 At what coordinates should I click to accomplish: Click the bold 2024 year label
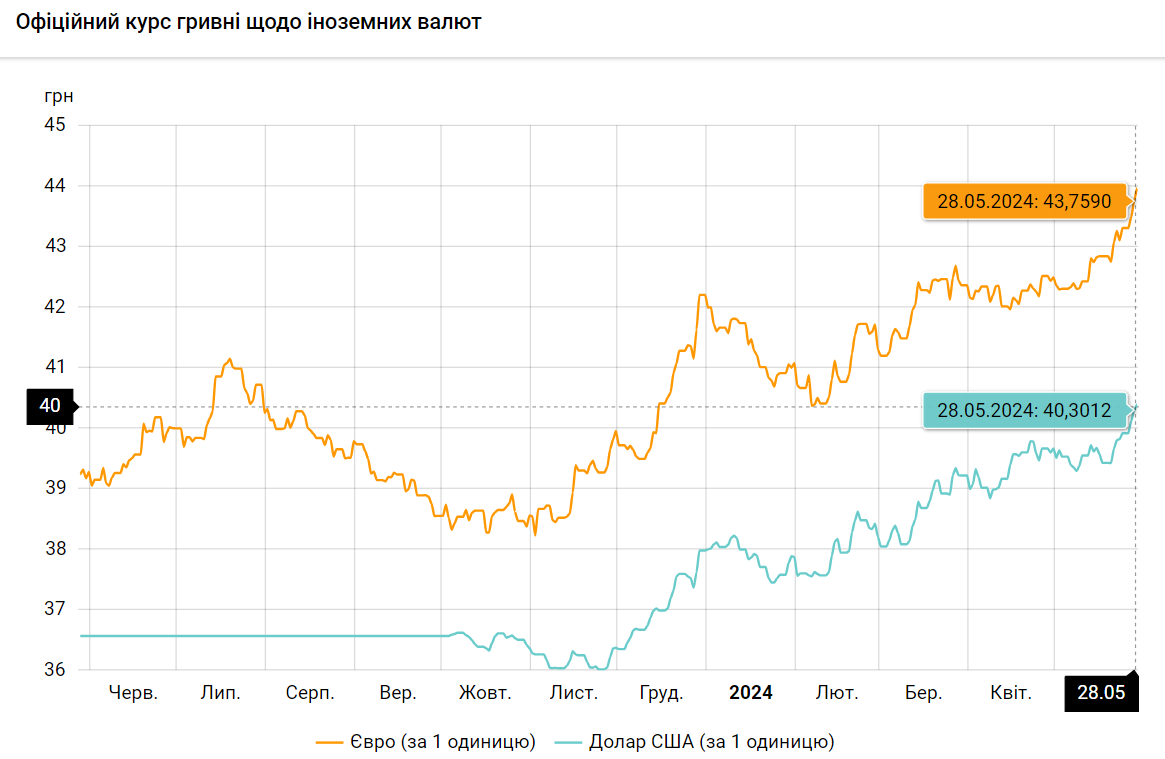[x=750, y=693]
